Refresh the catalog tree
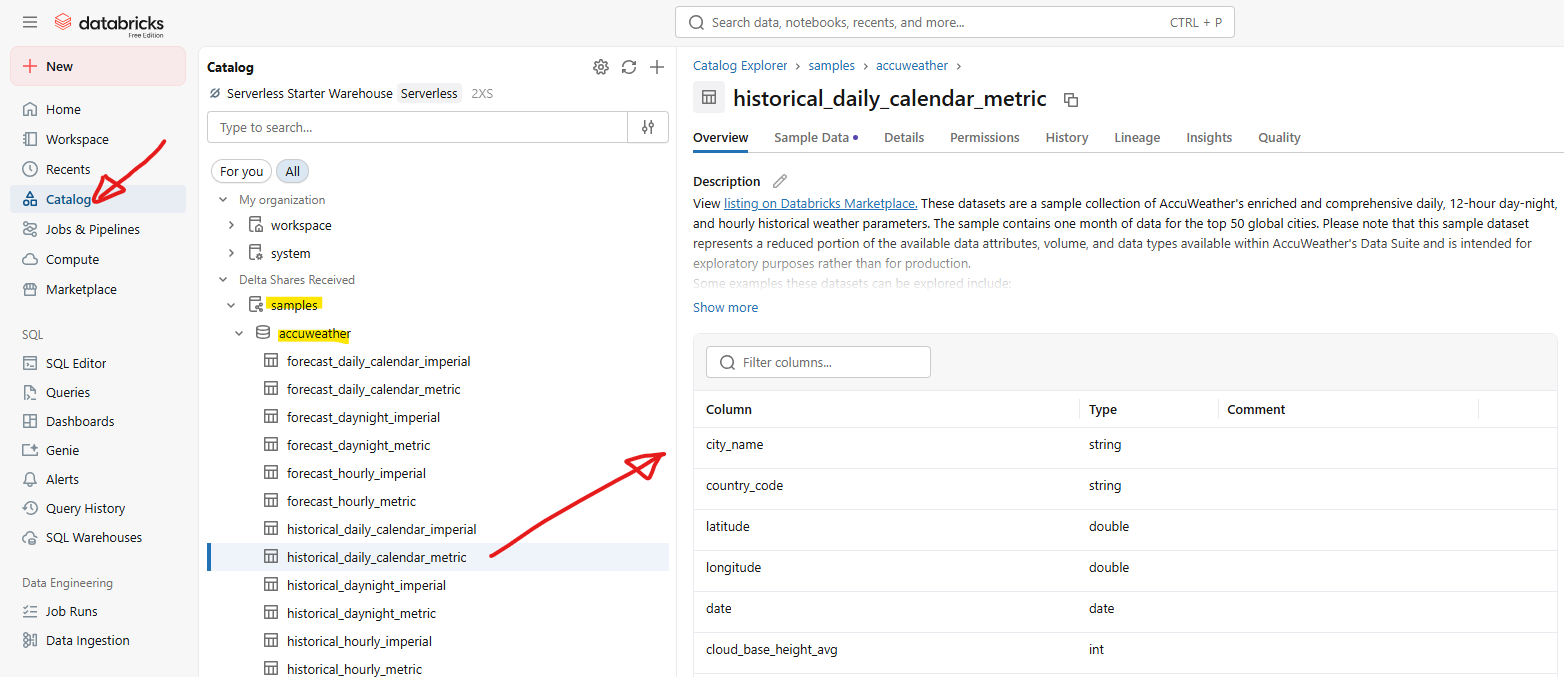 (x=628, y=67)
